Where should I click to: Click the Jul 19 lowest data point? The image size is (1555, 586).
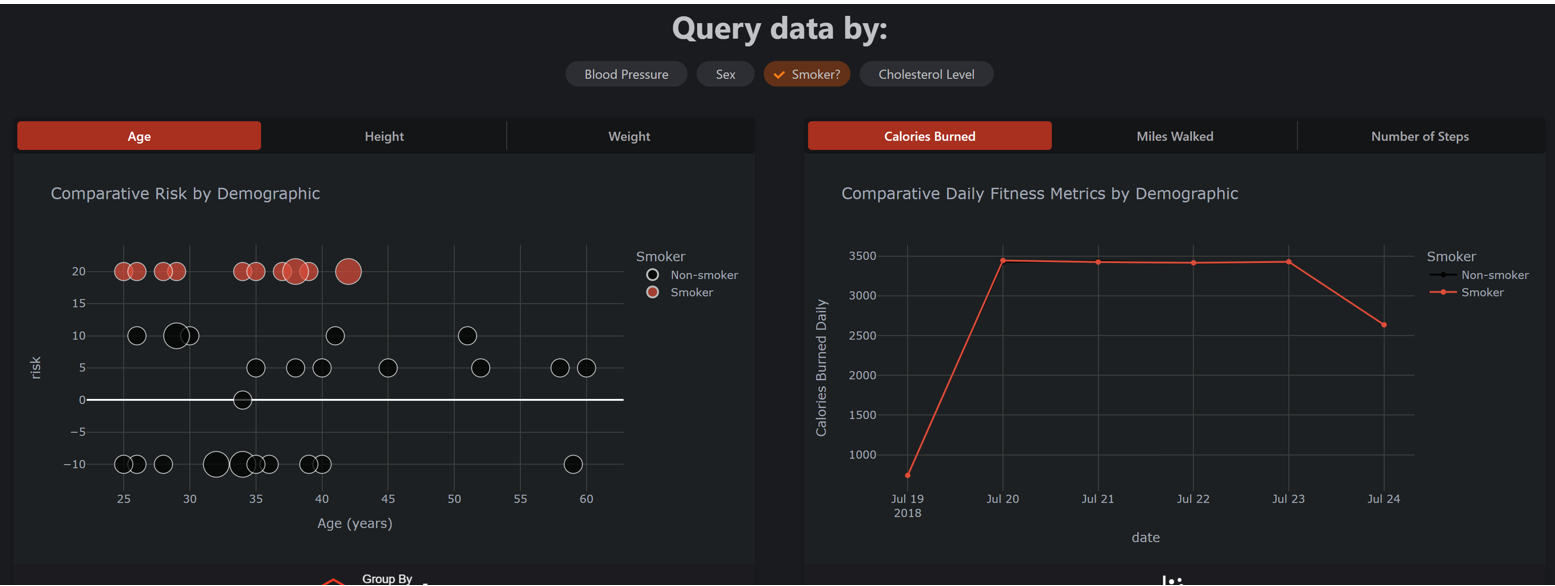coord(908,475)
